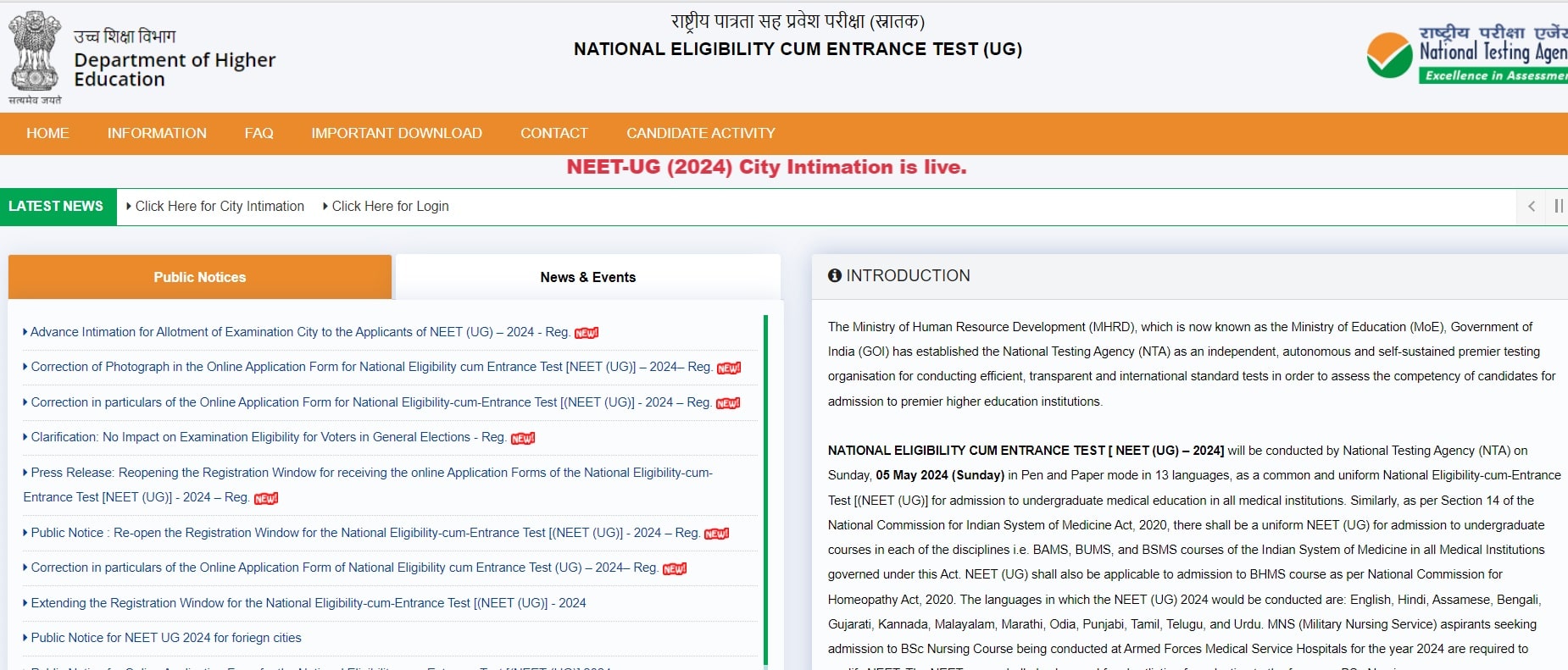Open Public Notice for NEET UG foreign cities

pyautogui.click(x=166, y=638)
